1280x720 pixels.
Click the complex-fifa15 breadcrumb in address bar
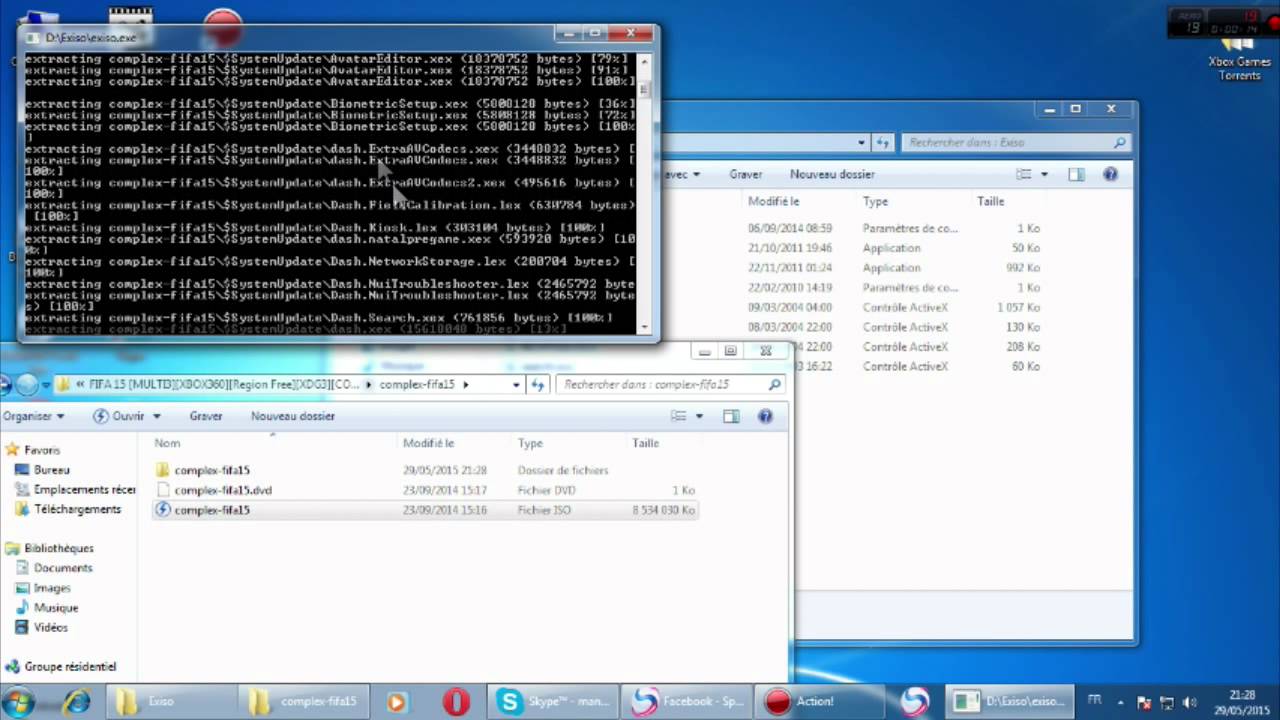[x=417, y=384]
